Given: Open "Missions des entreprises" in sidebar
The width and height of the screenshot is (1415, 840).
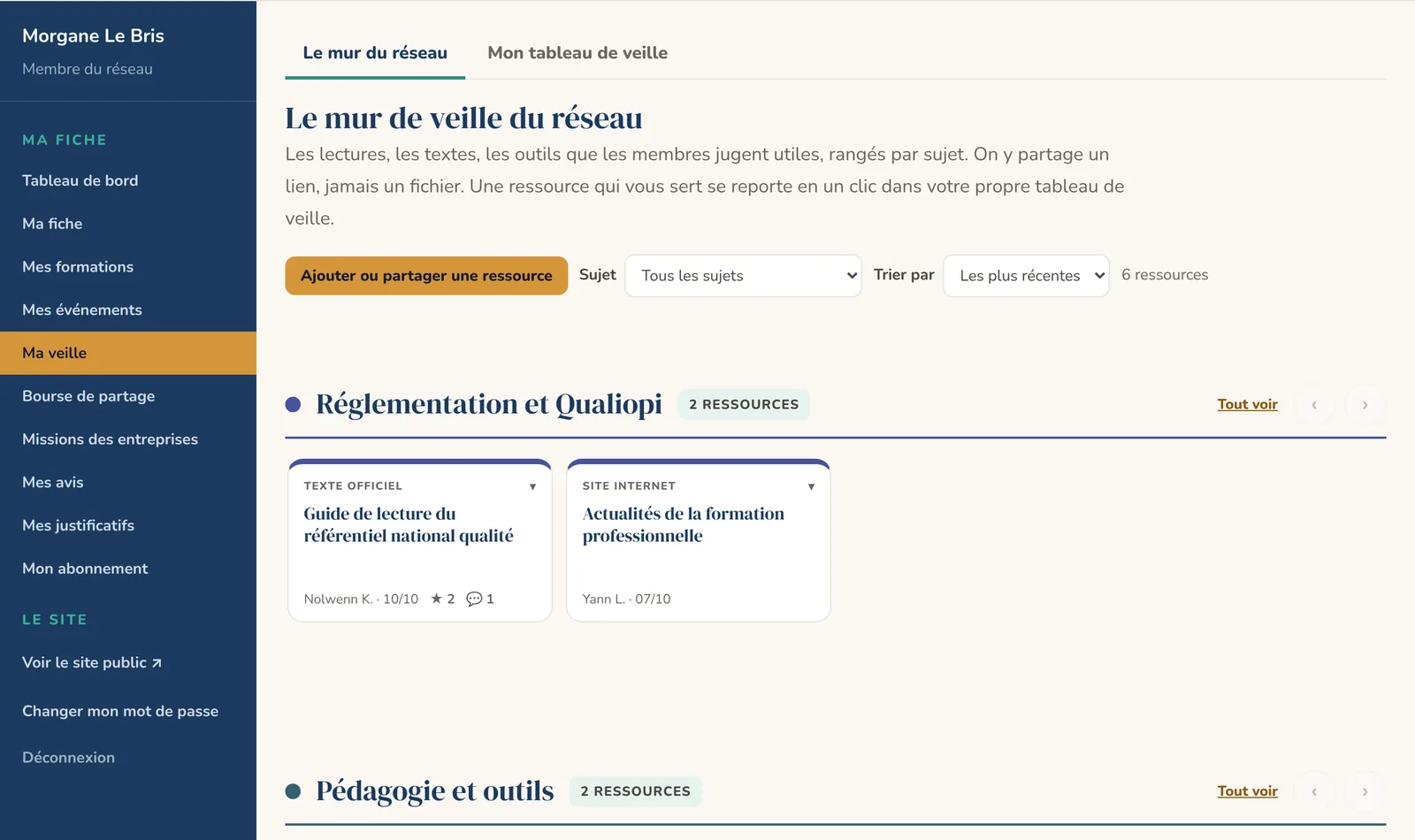Looking at the screenshot, I should [x=128, y=439].
